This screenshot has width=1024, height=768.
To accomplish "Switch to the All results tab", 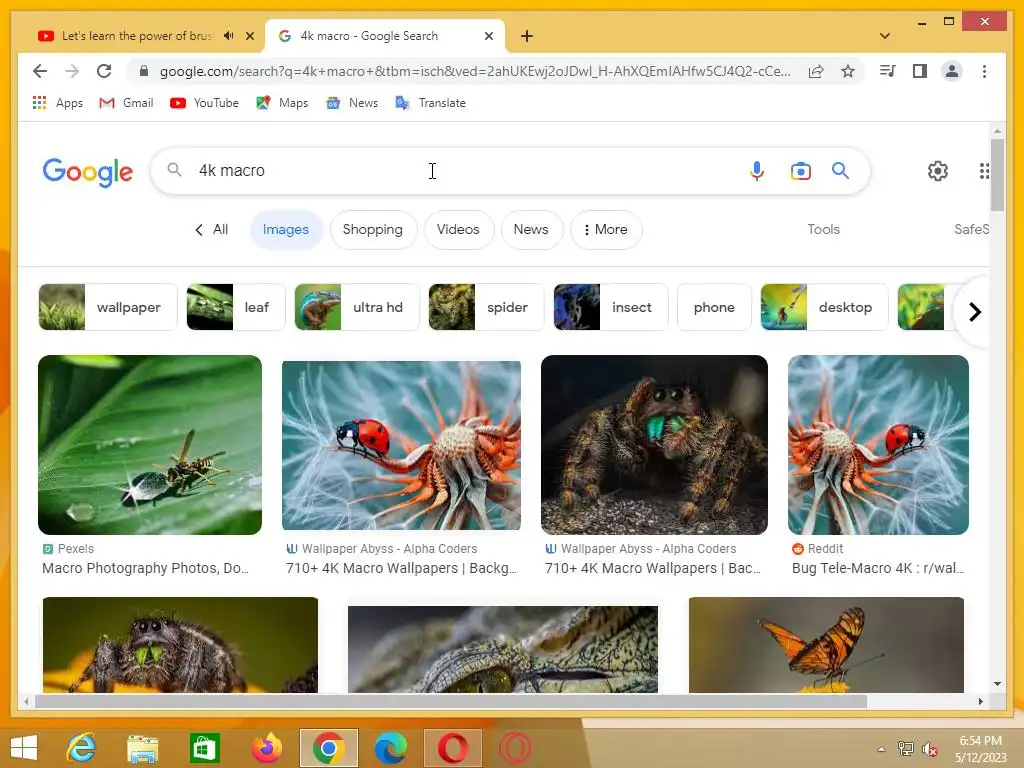I will 212,229.
